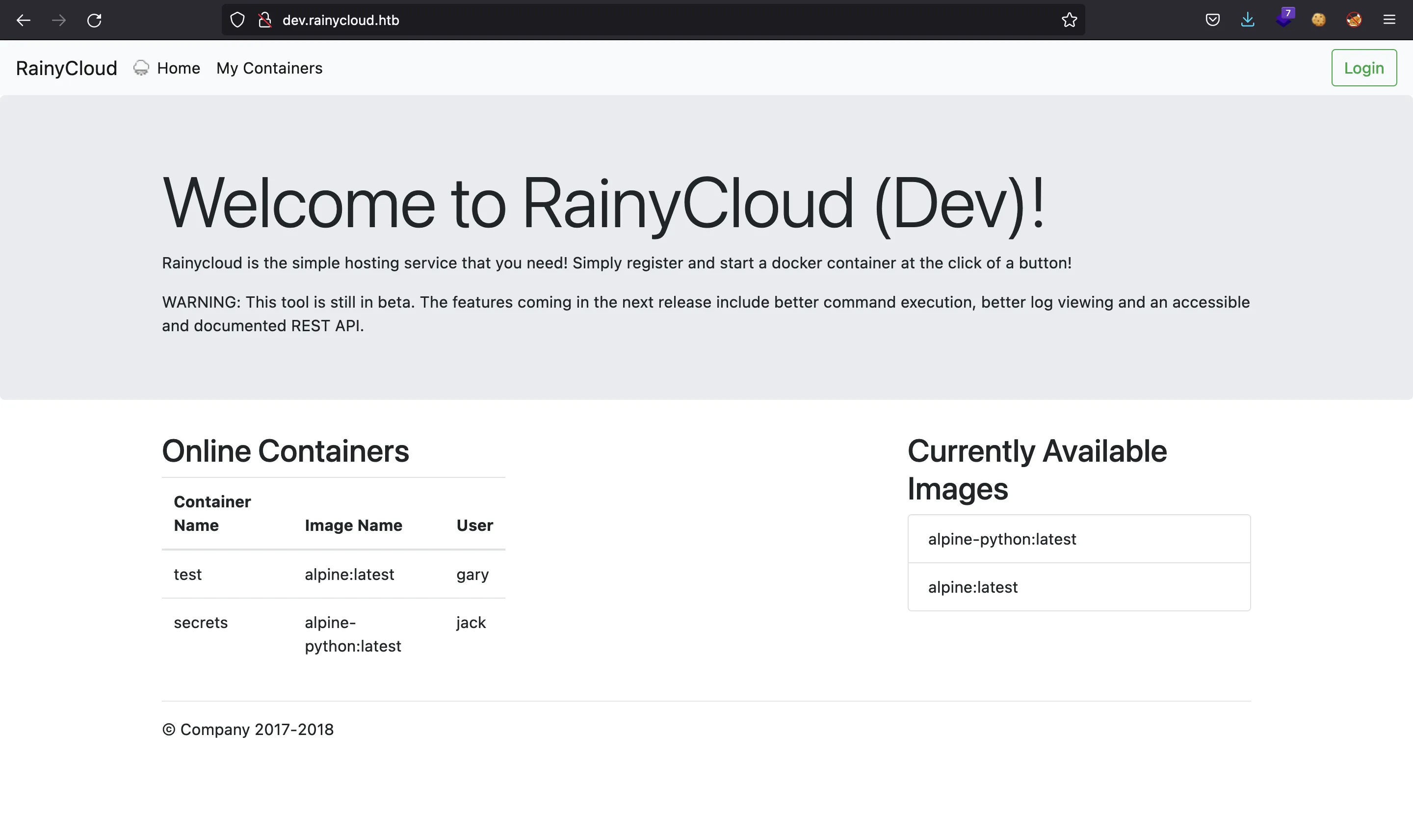
Task: Click the User column header
Action: pyautogui.click(x=474, y=525)
